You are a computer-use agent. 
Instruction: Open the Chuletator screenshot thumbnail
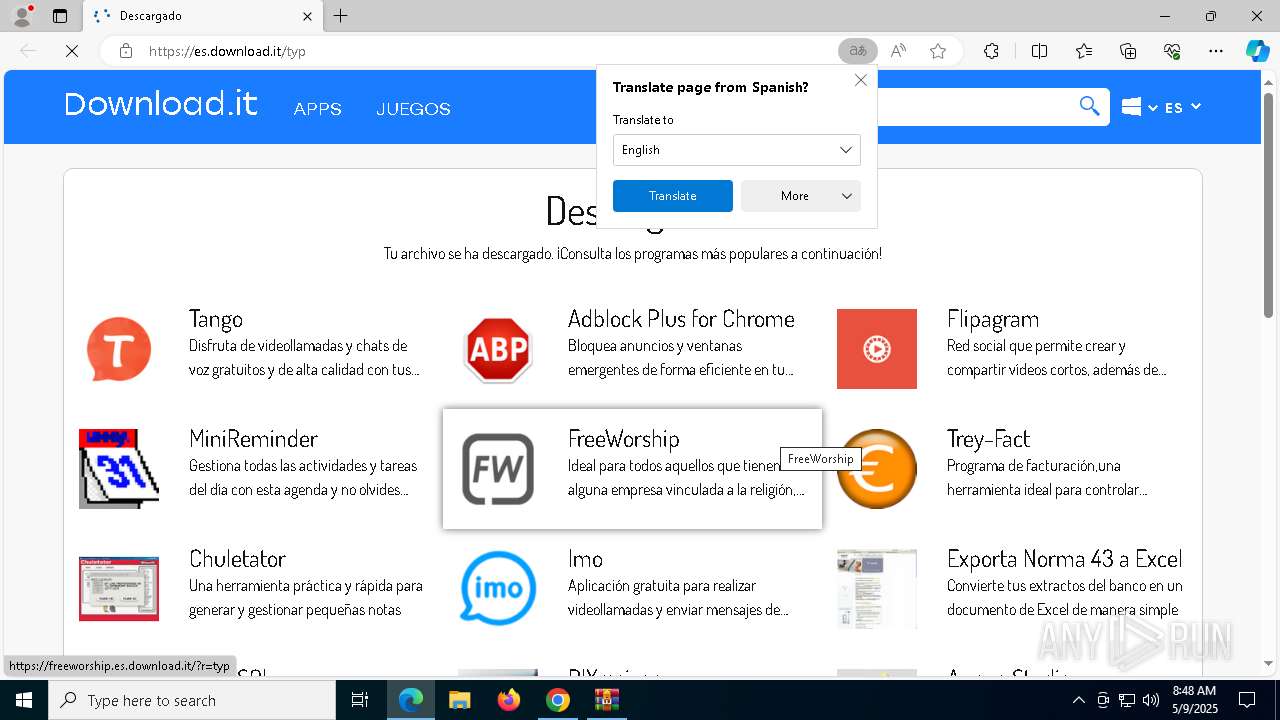[x=119, y=589]
